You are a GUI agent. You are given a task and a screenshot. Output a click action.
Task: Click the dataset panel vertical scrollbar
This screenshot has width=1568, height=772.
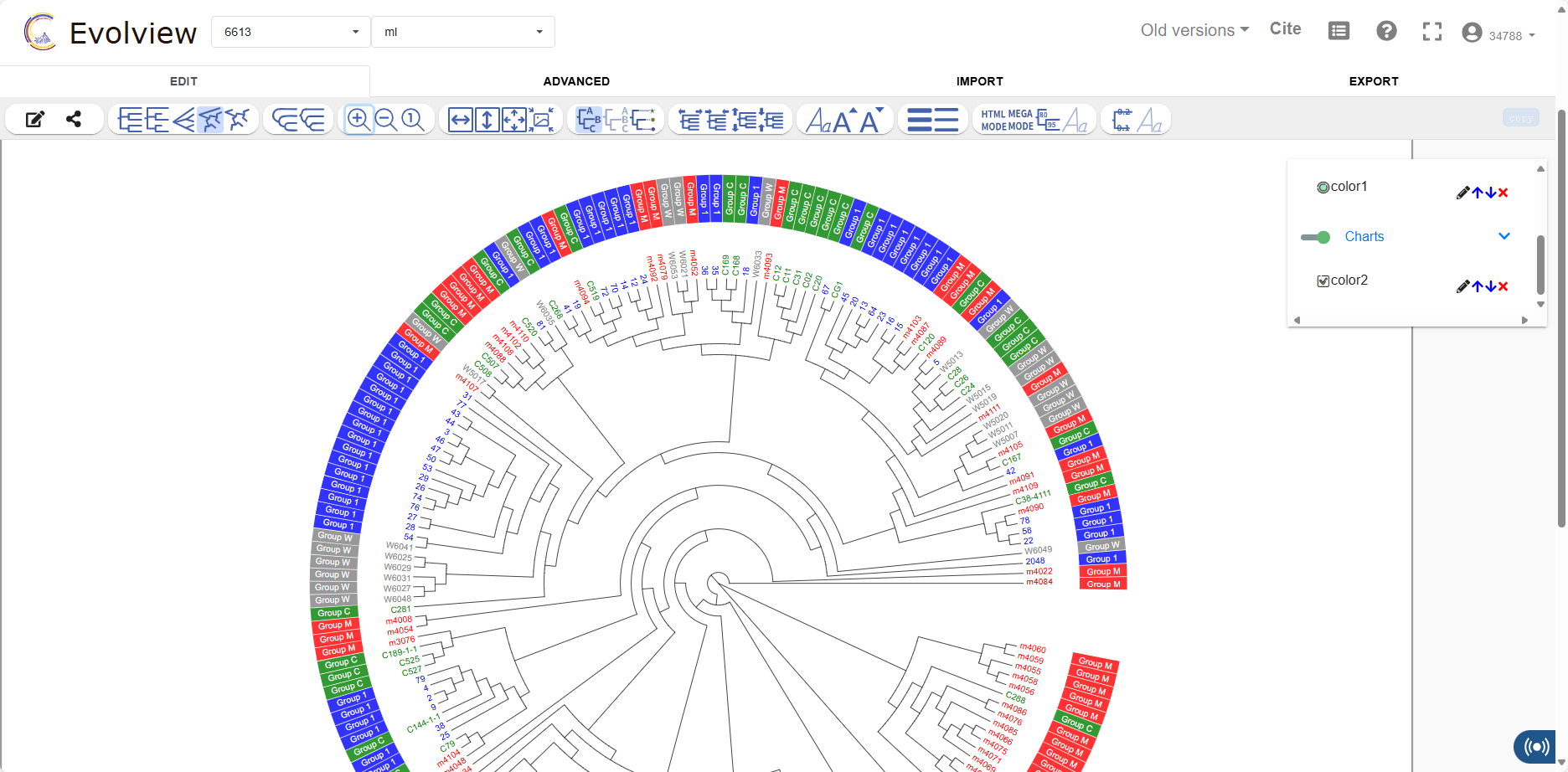click(x=1540, y=264)
